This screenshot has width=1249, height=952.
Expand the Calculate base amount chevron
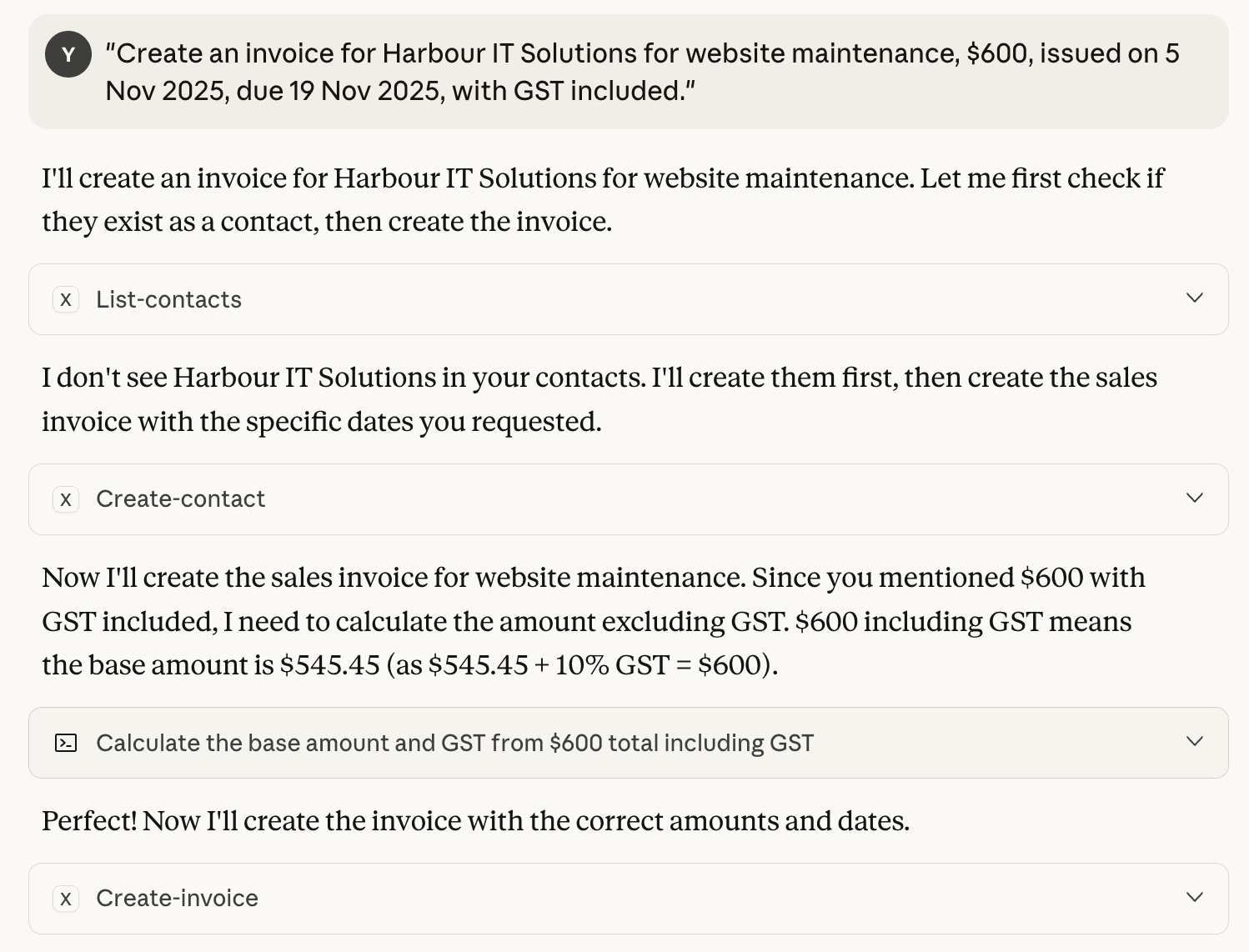[1194, 742]
